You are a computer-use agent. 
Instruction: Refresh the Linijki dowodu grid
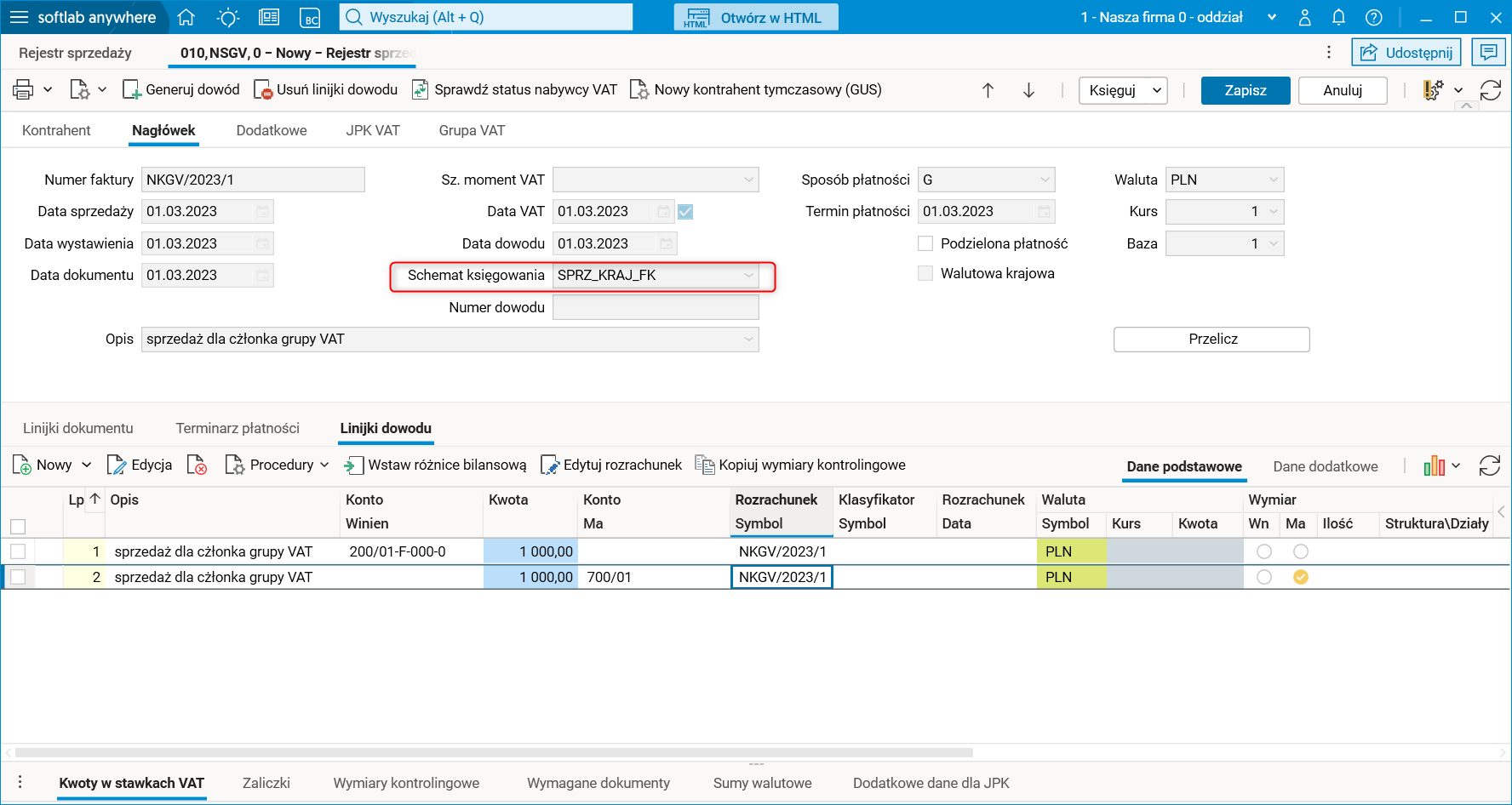[x=1490, y=465]
